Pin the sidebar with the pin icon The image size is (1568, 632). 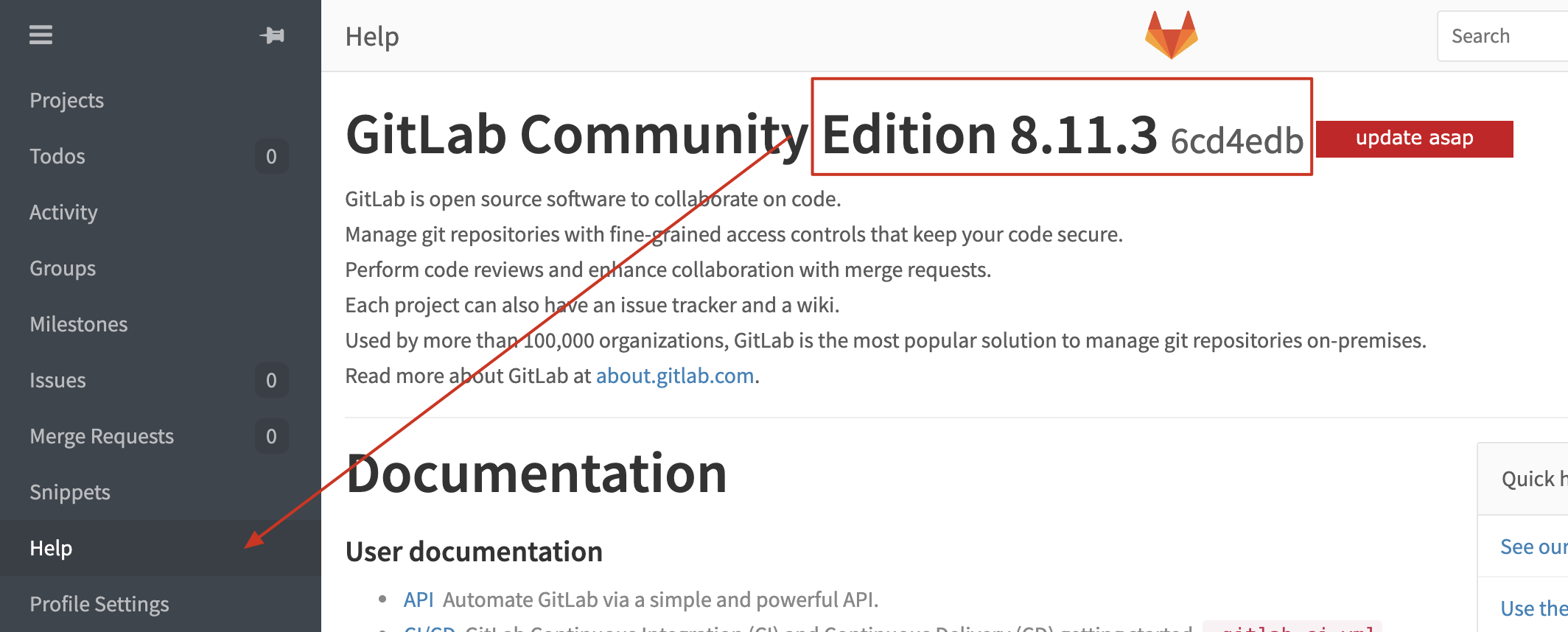(x=271, y=35)
